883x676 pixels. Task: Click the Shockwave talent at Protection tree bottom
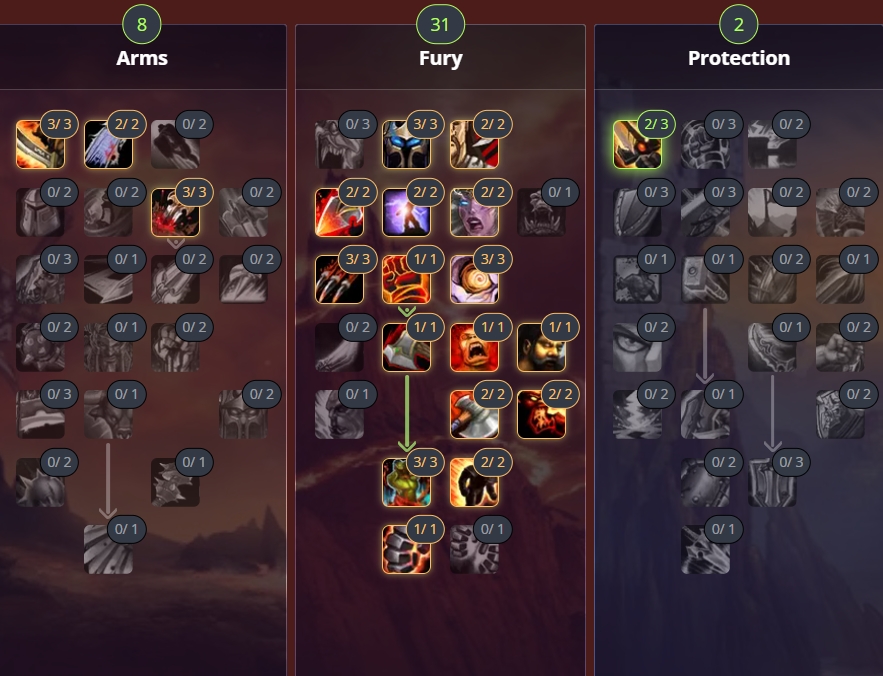[705, 549]
